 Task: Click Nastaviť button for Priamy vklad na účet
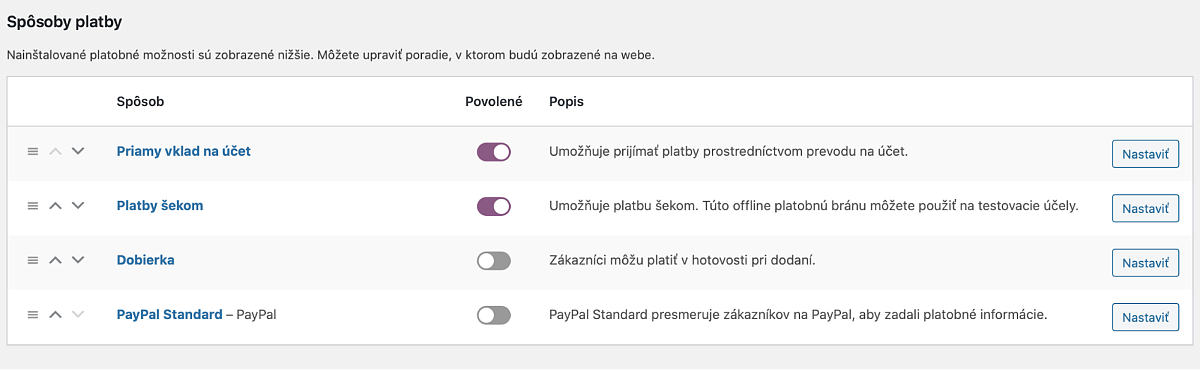[1145, 154]
